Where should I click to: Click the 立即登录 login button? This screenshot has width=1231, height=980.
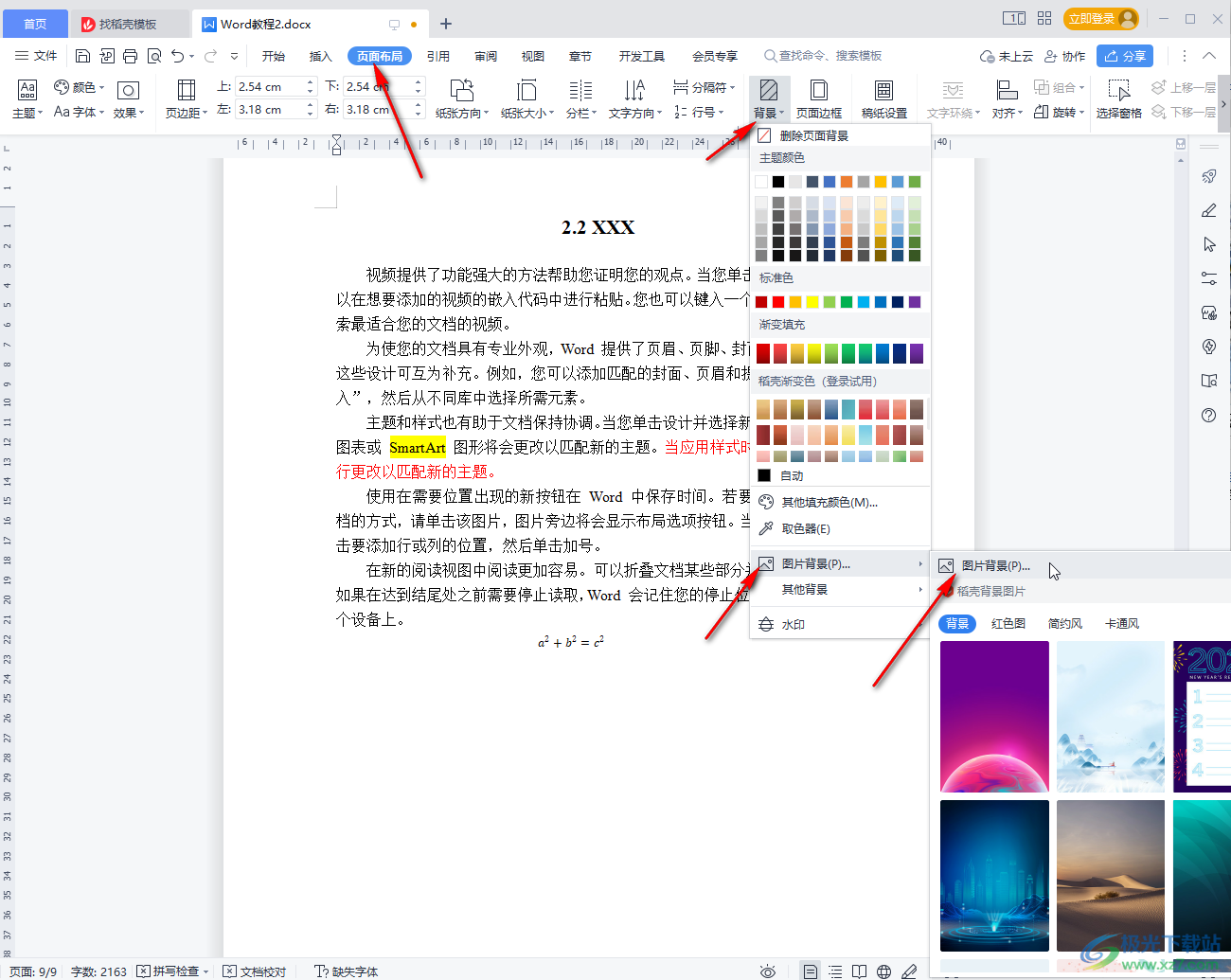pos(1101,19)
